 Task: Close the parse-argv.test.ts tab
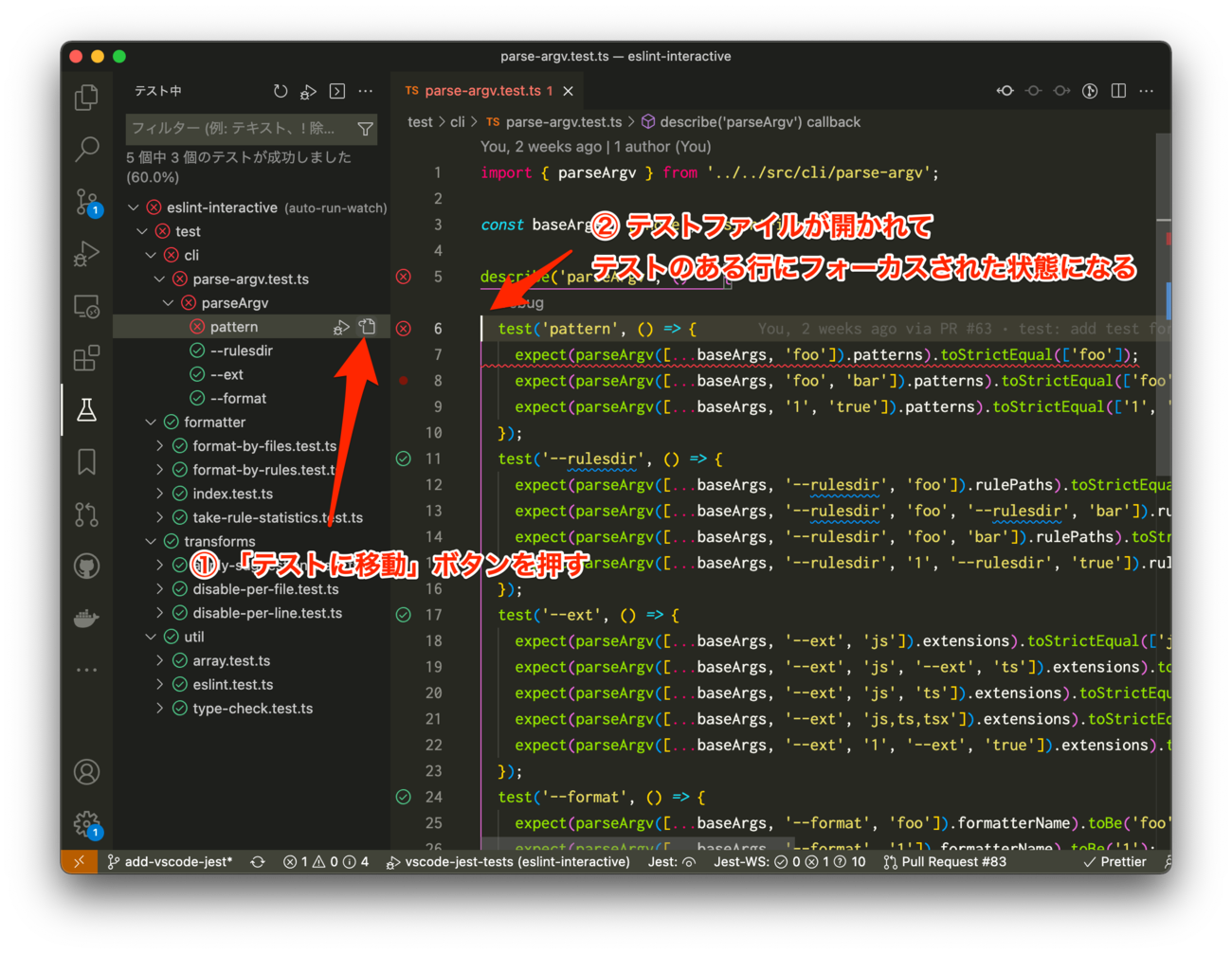pyautogui.click(x=568, y=91)
